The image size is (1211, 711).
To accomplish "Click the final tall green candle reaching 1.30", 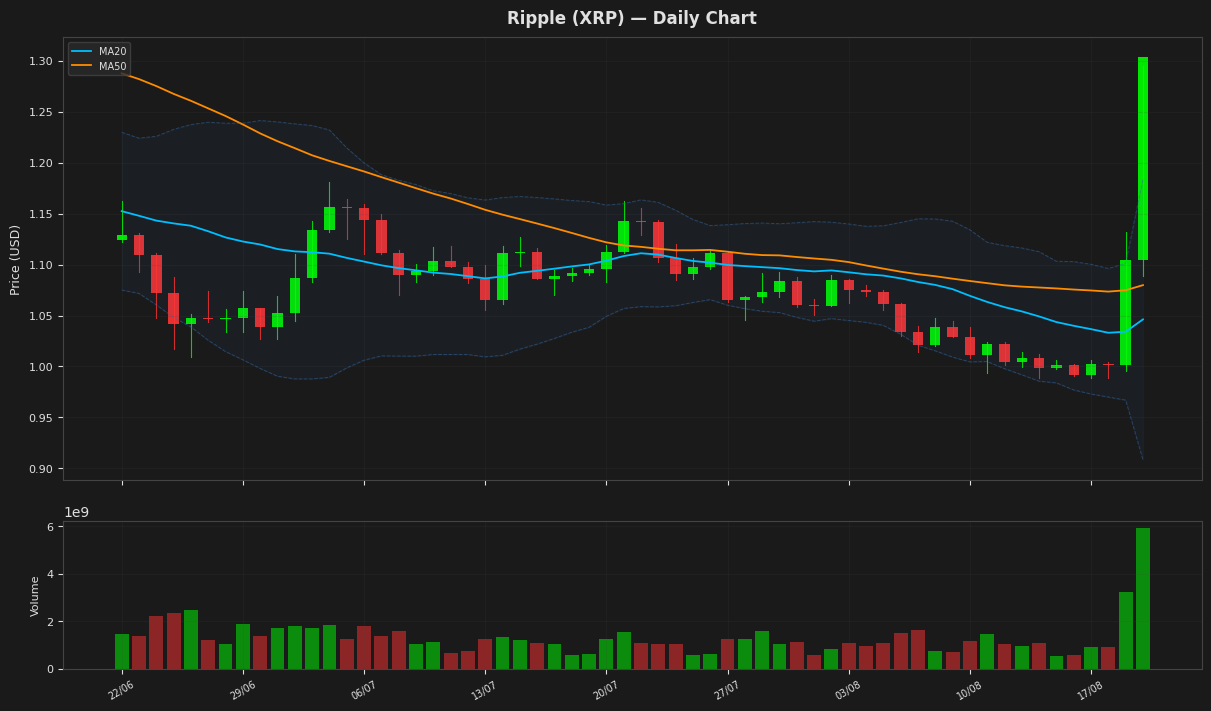I will [x=1143, y=158].
